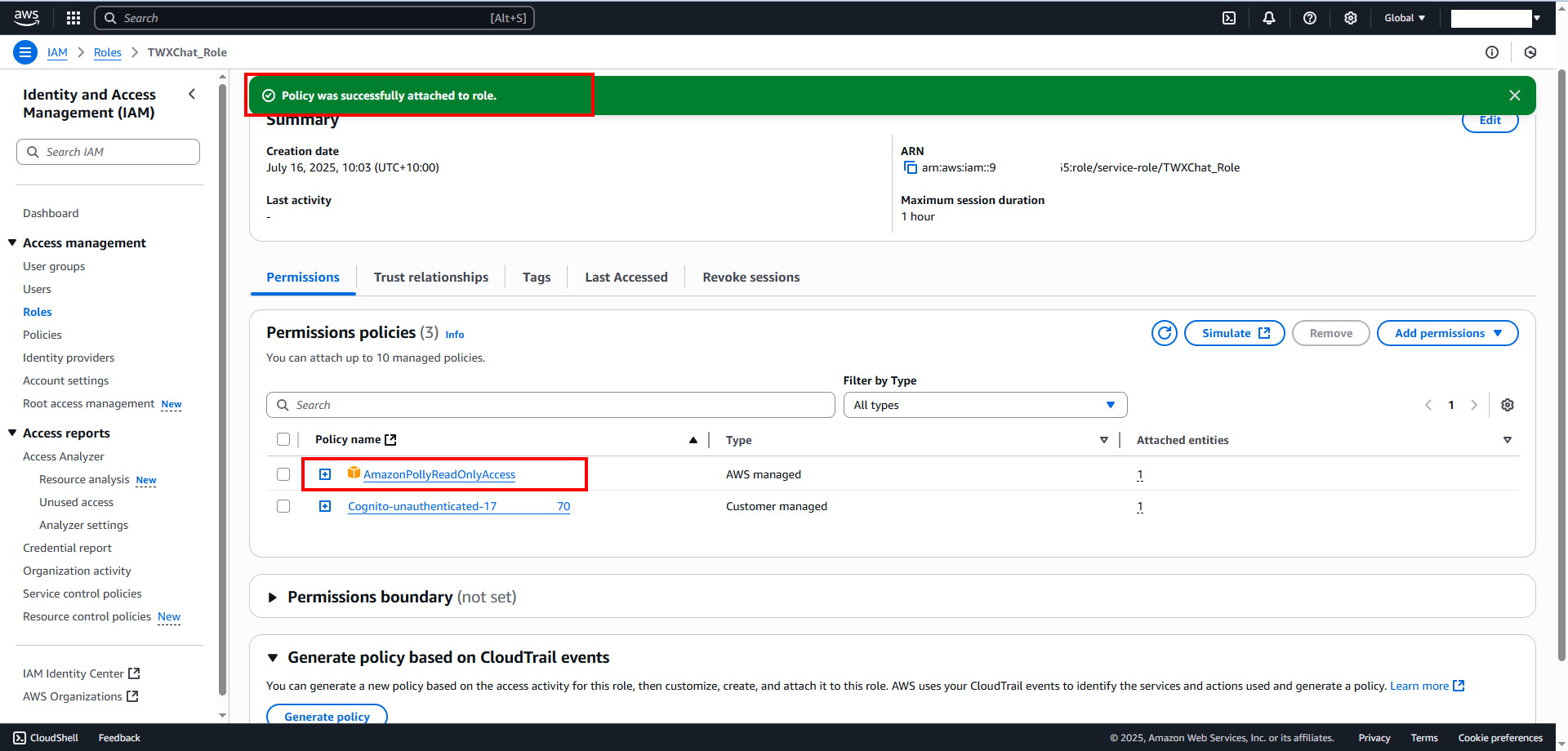Screen dimensions: 1568x751
Task: Toggle the hamburger navigation menu icon
Action: [25, 52]
